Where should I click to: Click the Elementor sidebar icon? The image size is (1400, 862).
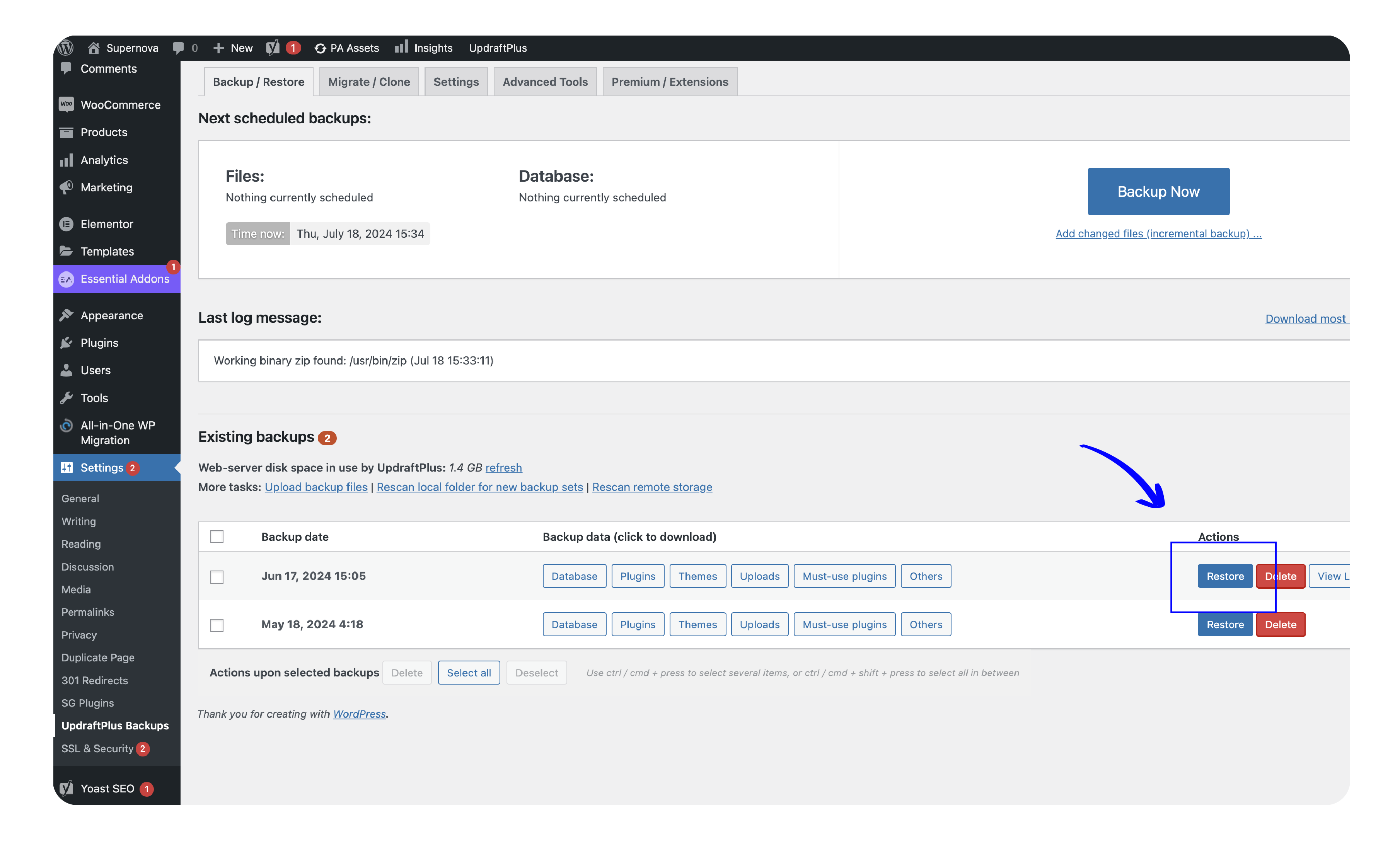pos(66,224)
